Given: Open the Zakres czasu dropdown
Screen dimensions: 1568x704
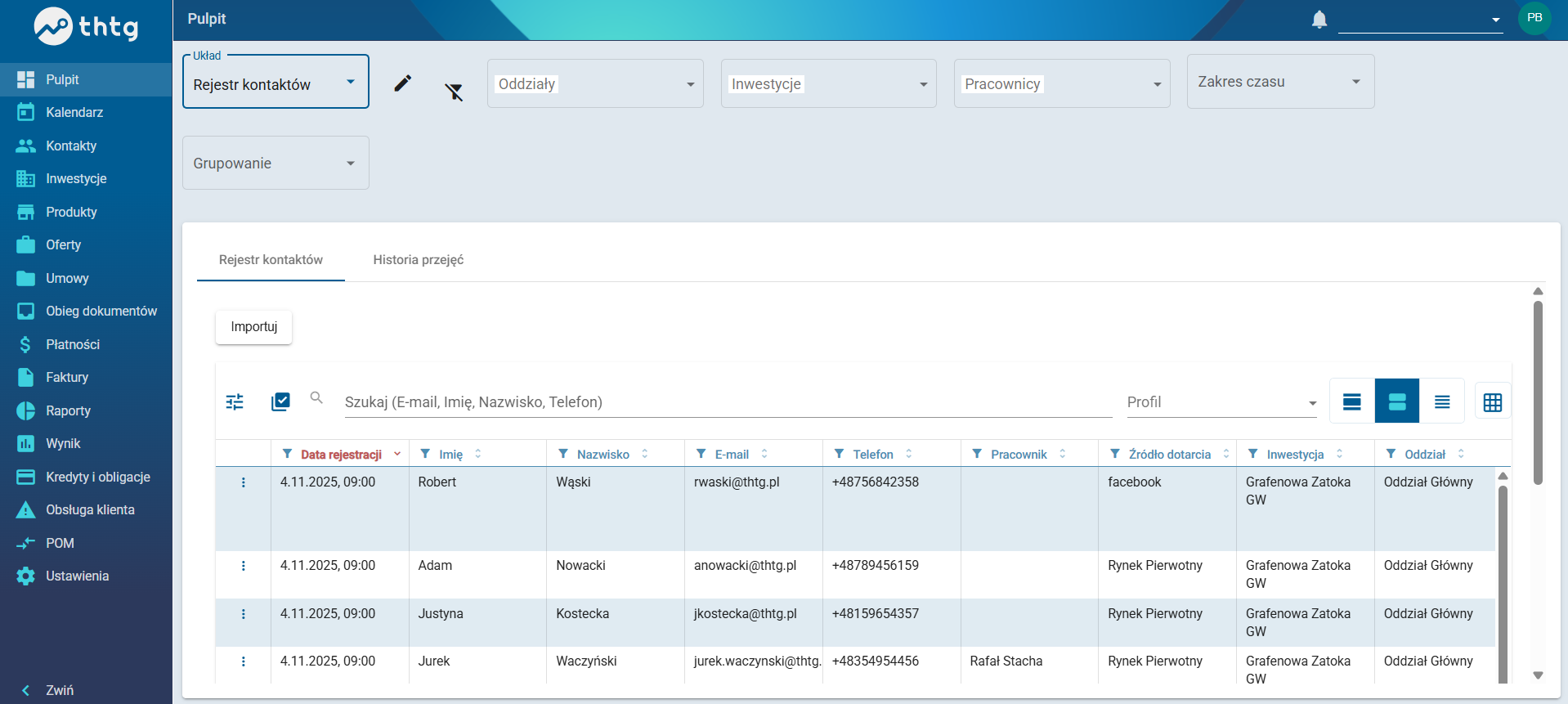Looking at the screenshot, I should click(1280, 81).
